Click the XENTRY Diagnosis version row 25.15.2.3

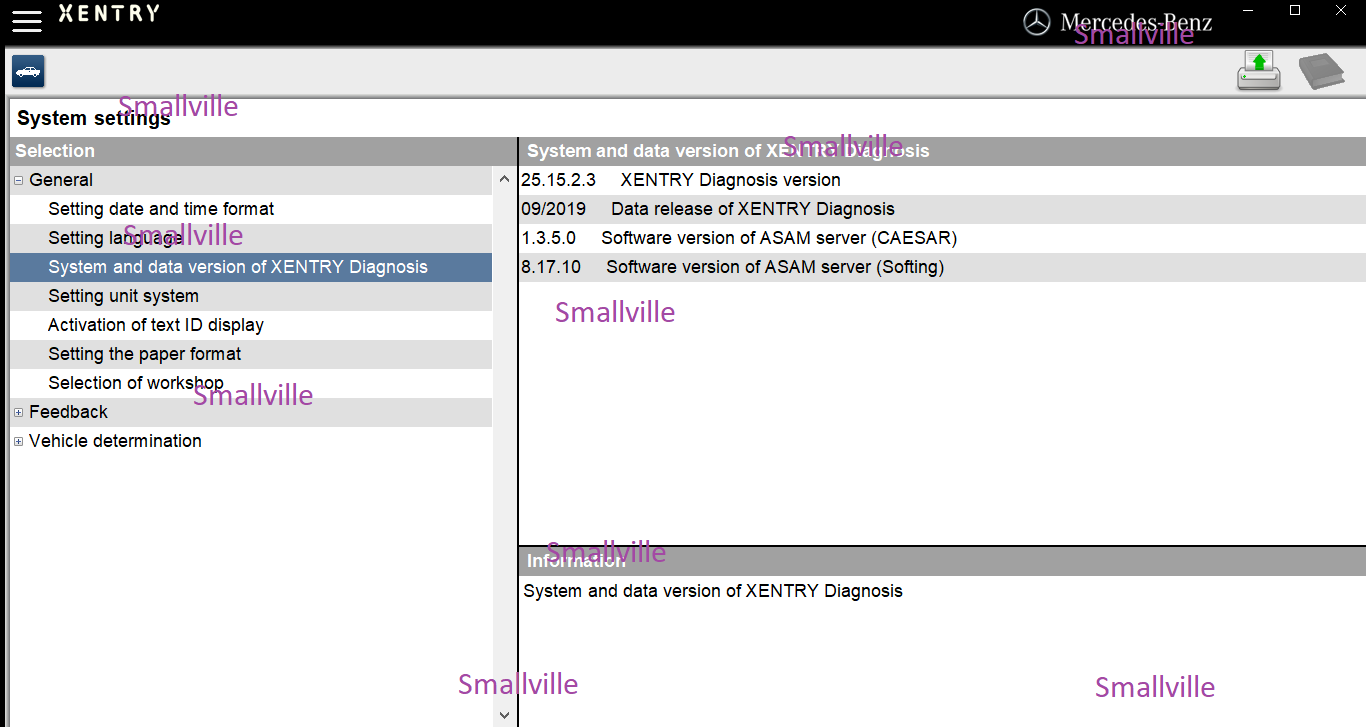[x=942, y=180]
